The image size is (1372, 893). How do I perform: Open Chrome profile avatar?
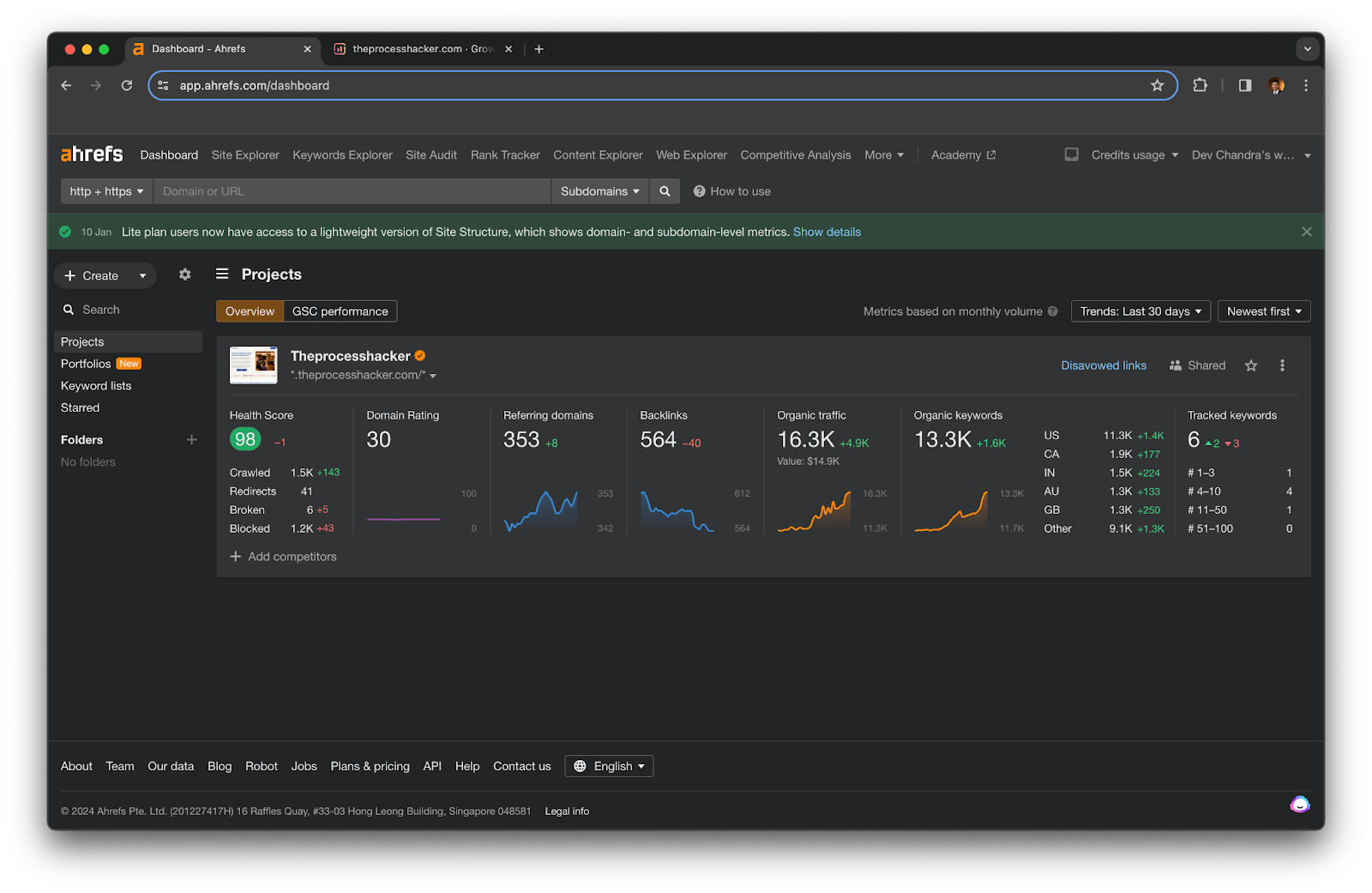[x=1276, y=85]
